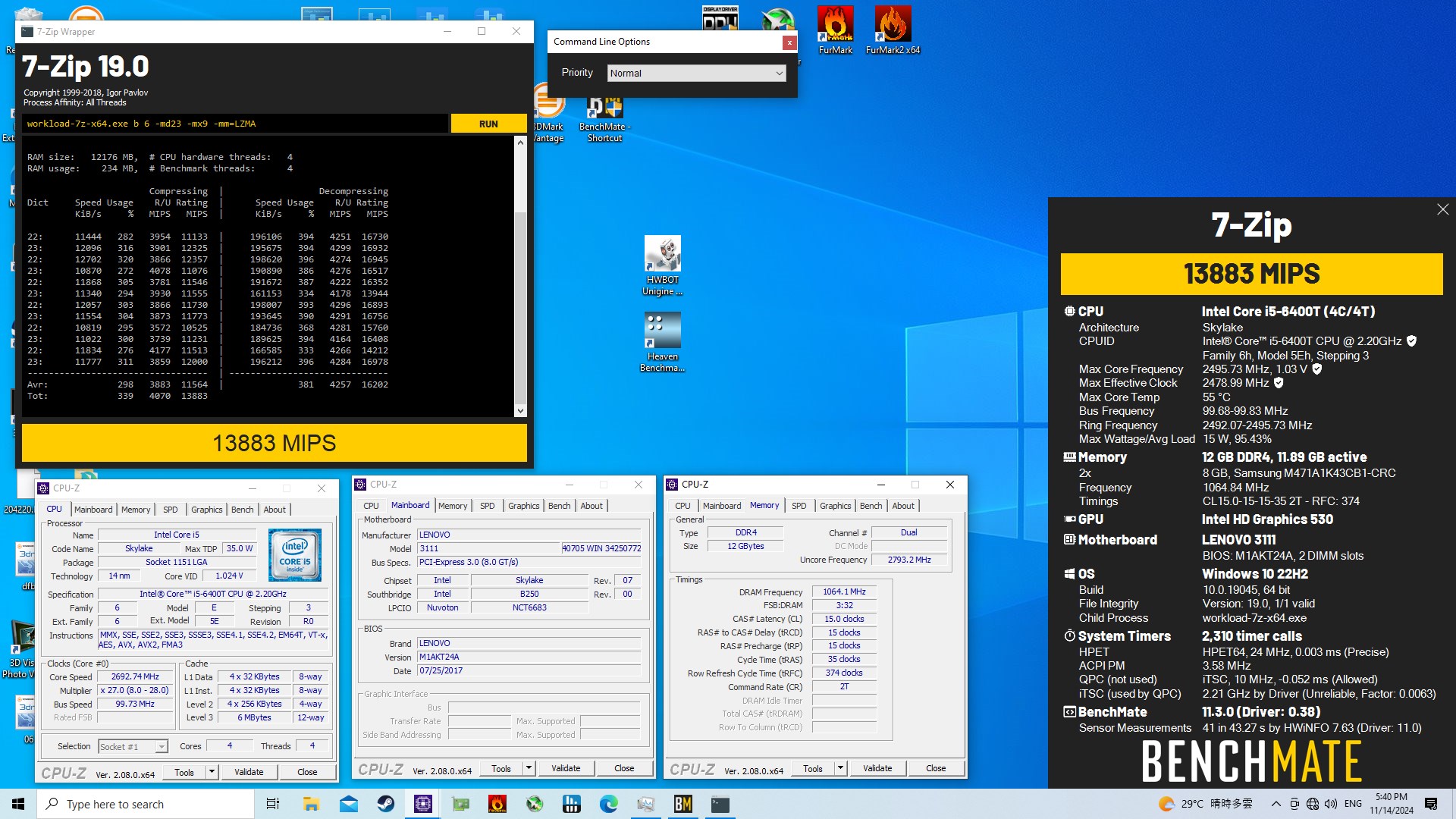The width and height of the screenshot is (1456, 819).
Task: Open system monitor taskbar icon
Action: 645,804
